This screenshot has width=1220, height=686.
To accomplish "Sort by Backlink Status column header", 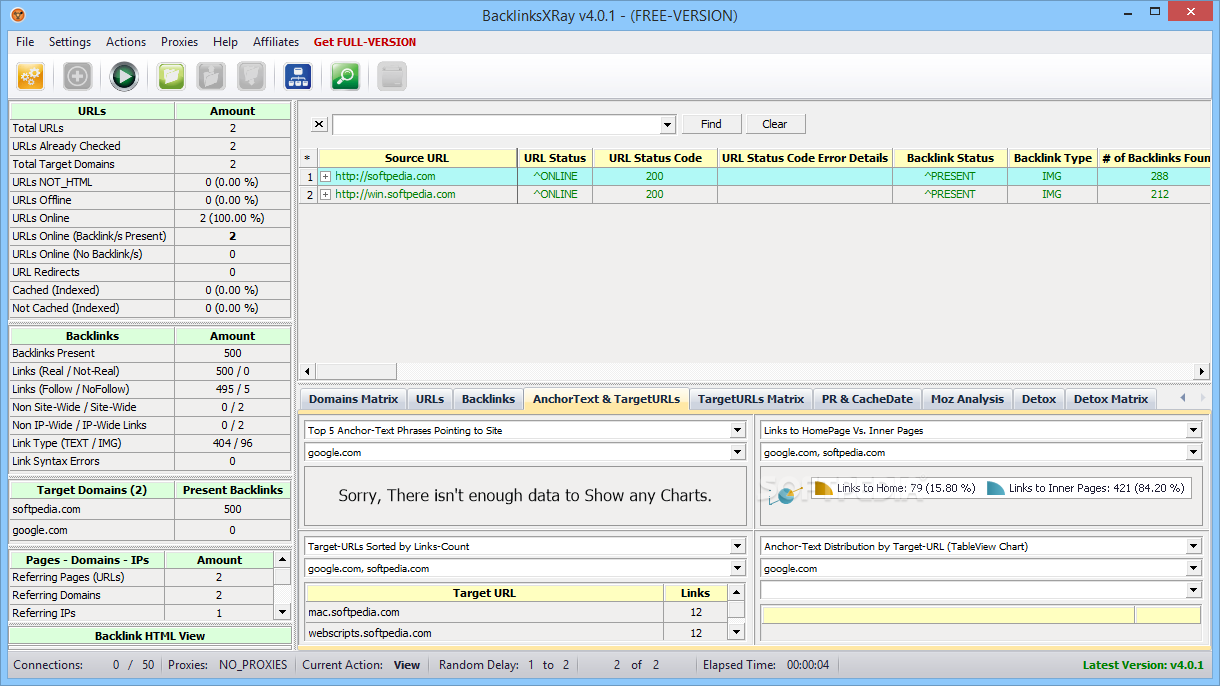I will [950, 158].
